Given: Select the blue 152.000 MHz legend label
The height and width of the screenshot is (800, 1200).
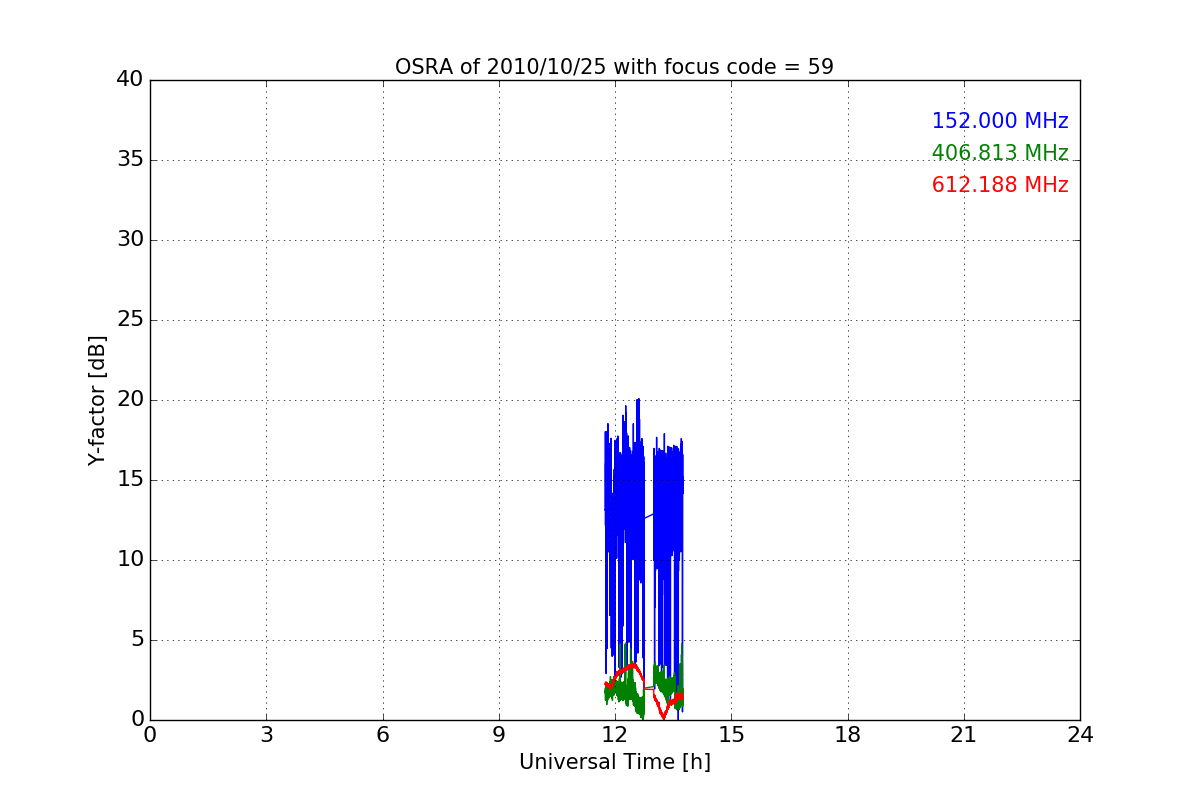Looking at the screenshot, I should (1000, 121).
